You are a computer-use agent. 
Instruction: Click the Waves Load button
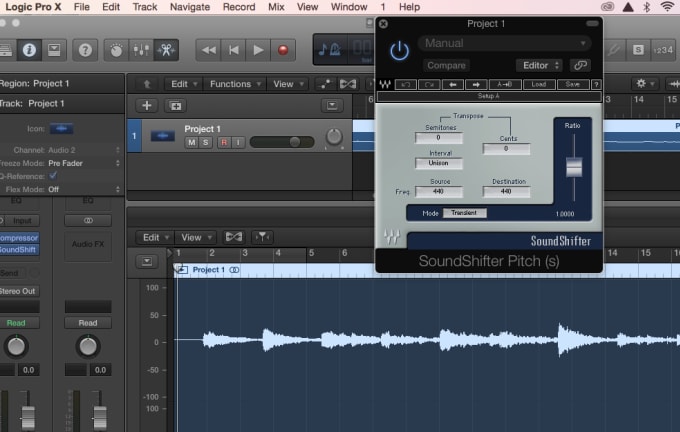pos(539,85)
